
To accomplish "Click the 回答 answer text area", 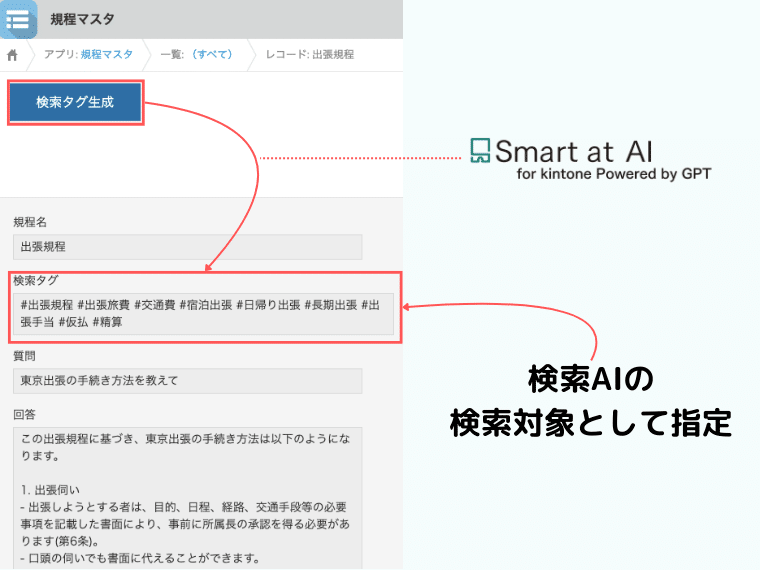I will tap(188, 498).
